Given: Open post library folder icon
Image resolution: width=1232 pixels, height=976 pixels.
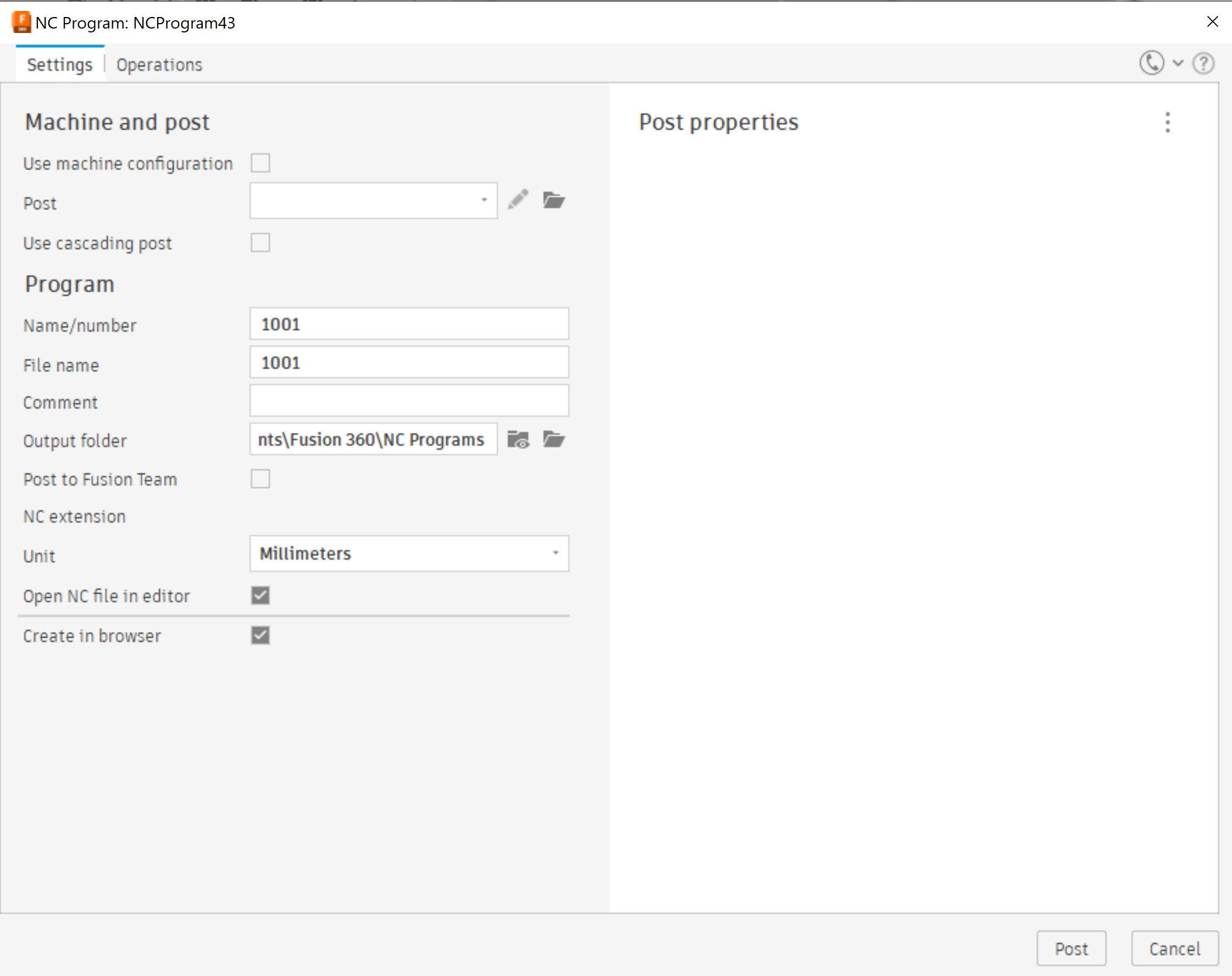Looking at the screenshot, I should click(553, 200).
